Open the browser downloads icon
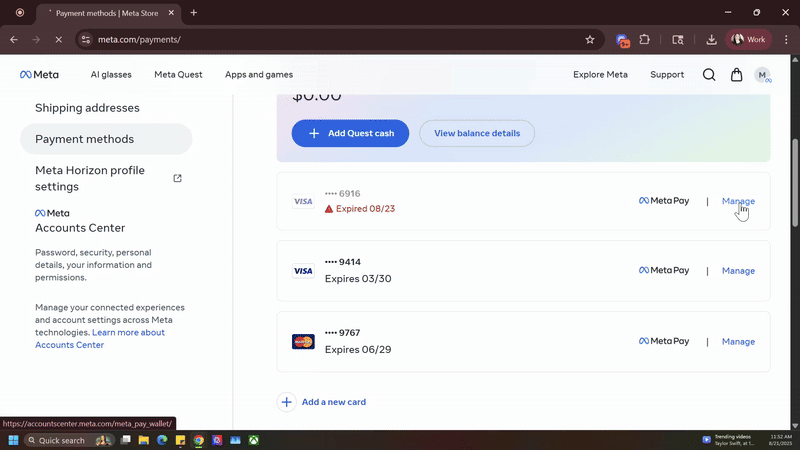Viewport: 800px width, 450px height. 711,40
